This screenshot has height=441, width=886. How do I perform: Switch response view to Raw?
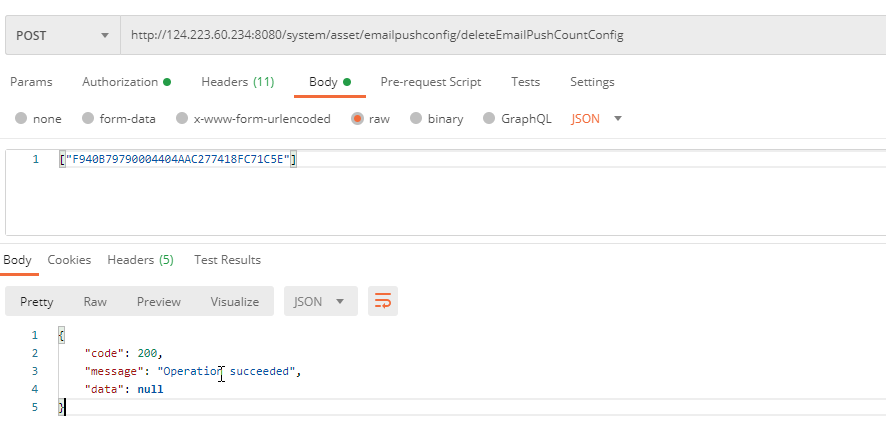tap(95, 301)
